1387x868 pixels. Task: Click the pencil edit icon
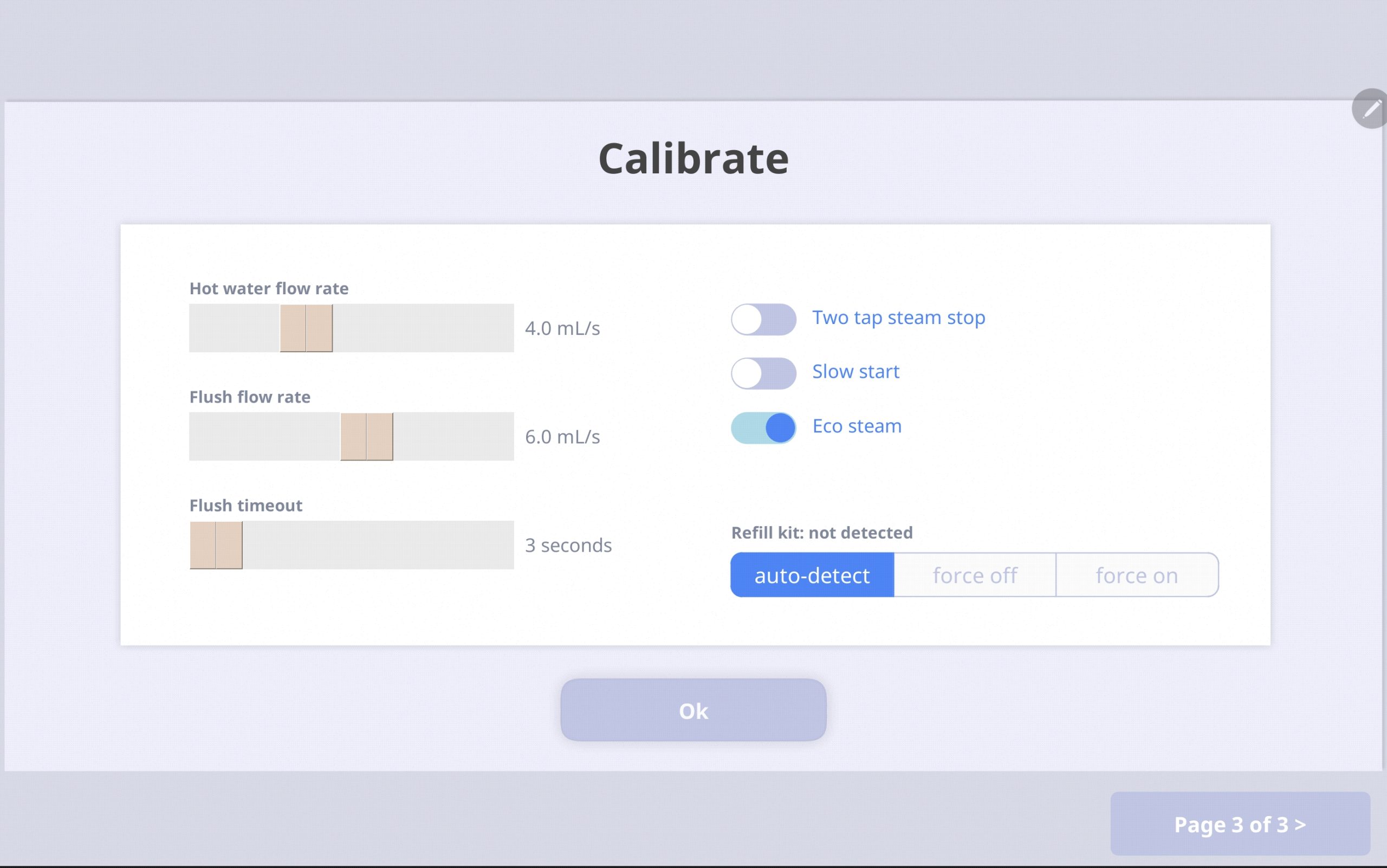click(1371, 108)
